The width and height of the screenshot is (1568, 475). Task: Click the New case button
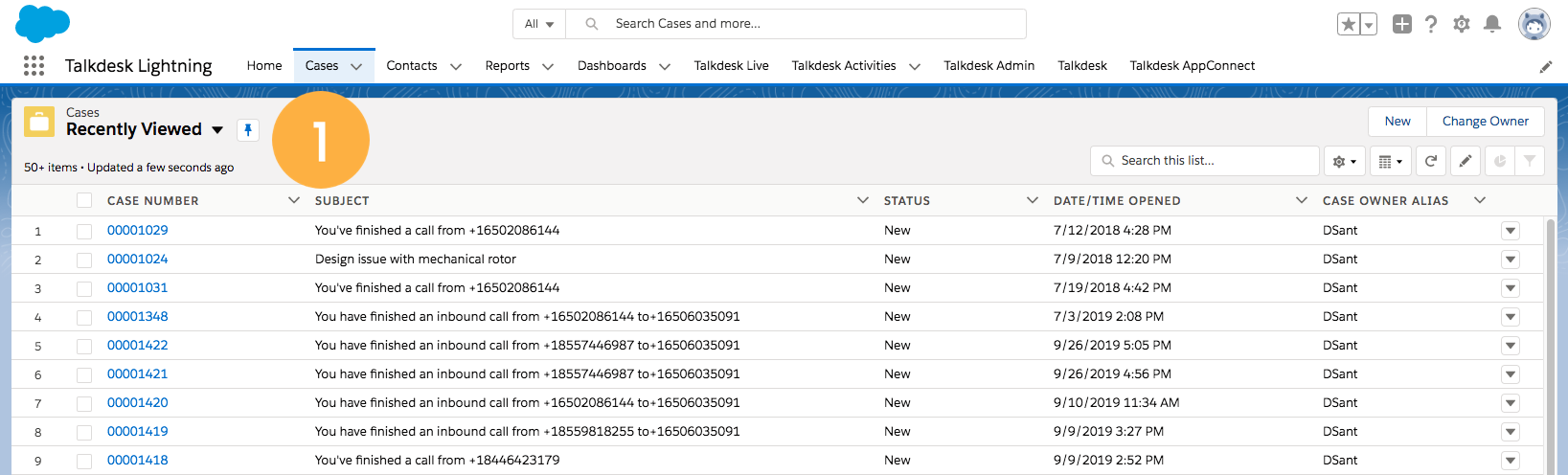(1398, 122)
